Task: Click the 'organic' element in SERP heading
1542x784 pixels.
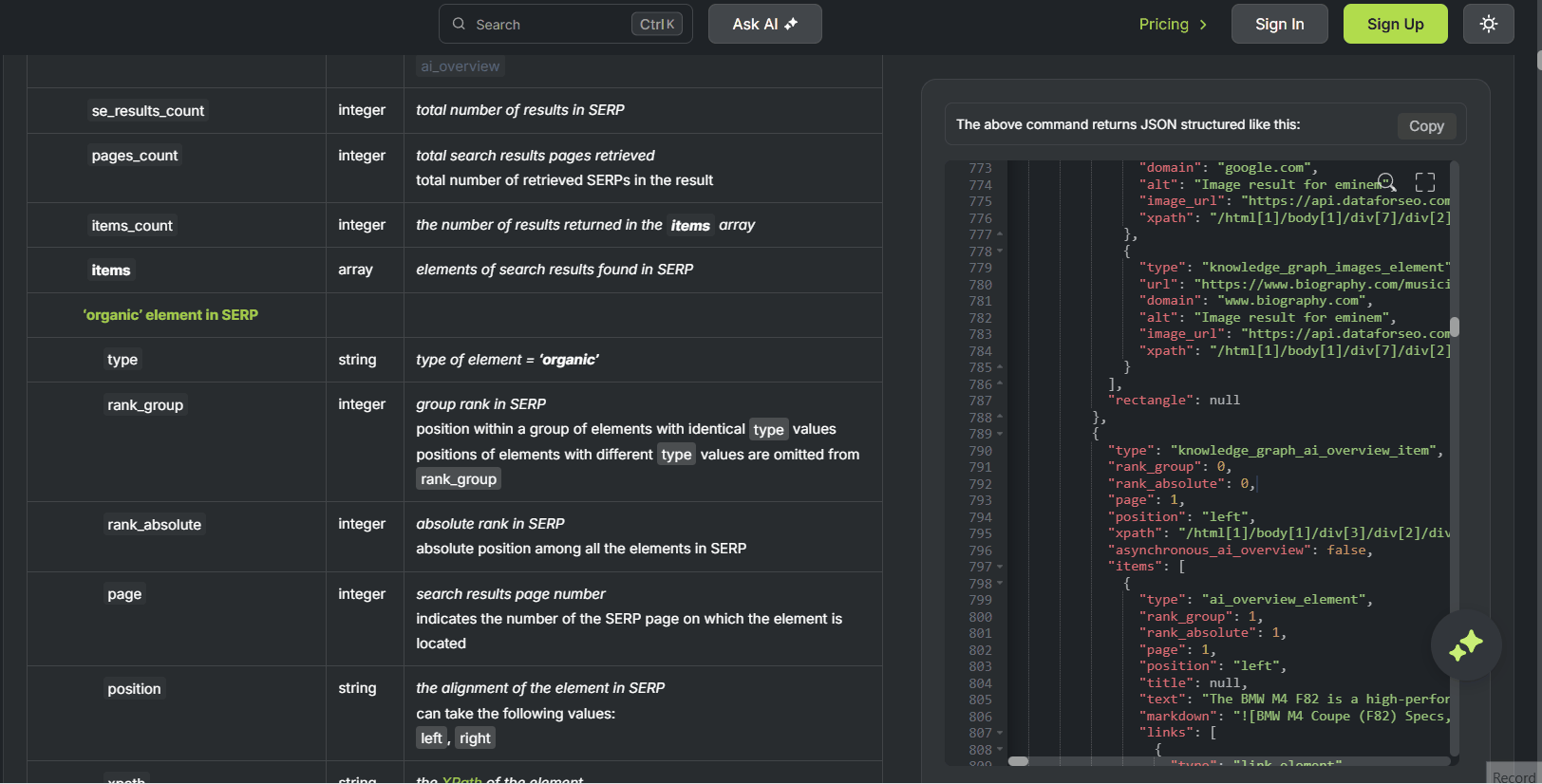Action: (x=171, y=315)
